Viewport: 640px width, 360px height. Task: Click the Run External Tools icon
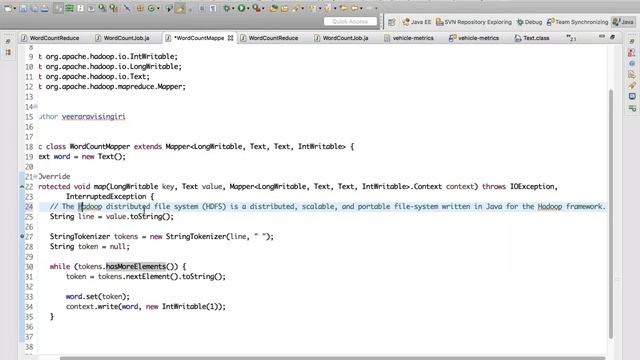[257, 8]
